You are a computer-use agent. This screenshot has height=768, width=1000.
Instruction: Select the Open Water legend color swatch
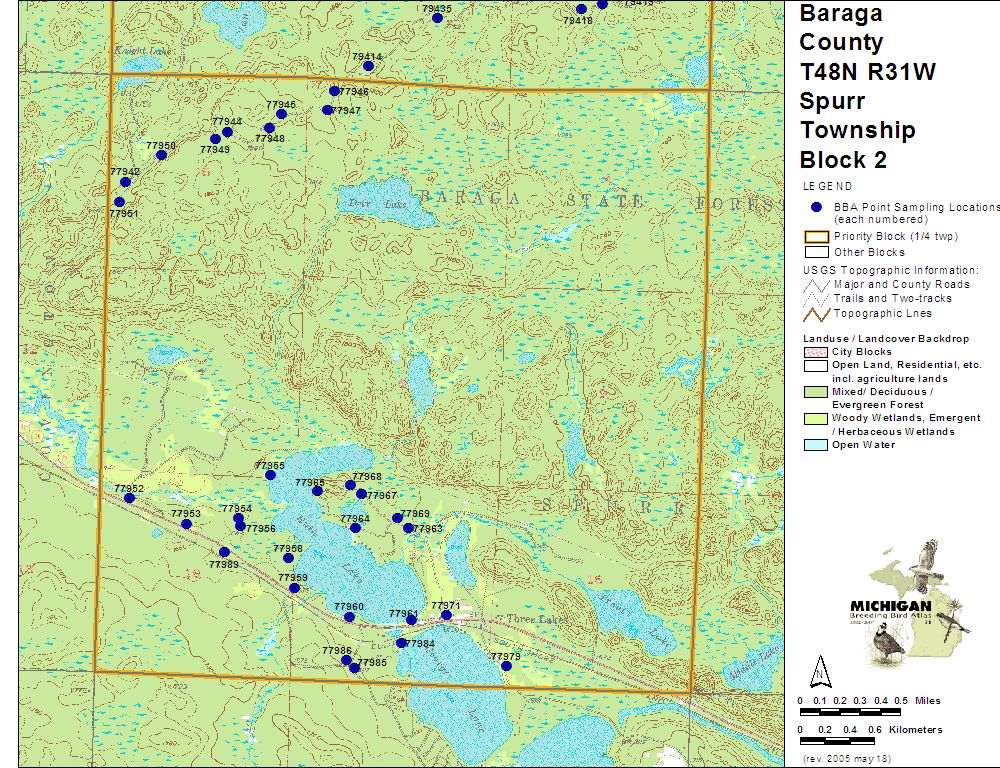[816, 445]
